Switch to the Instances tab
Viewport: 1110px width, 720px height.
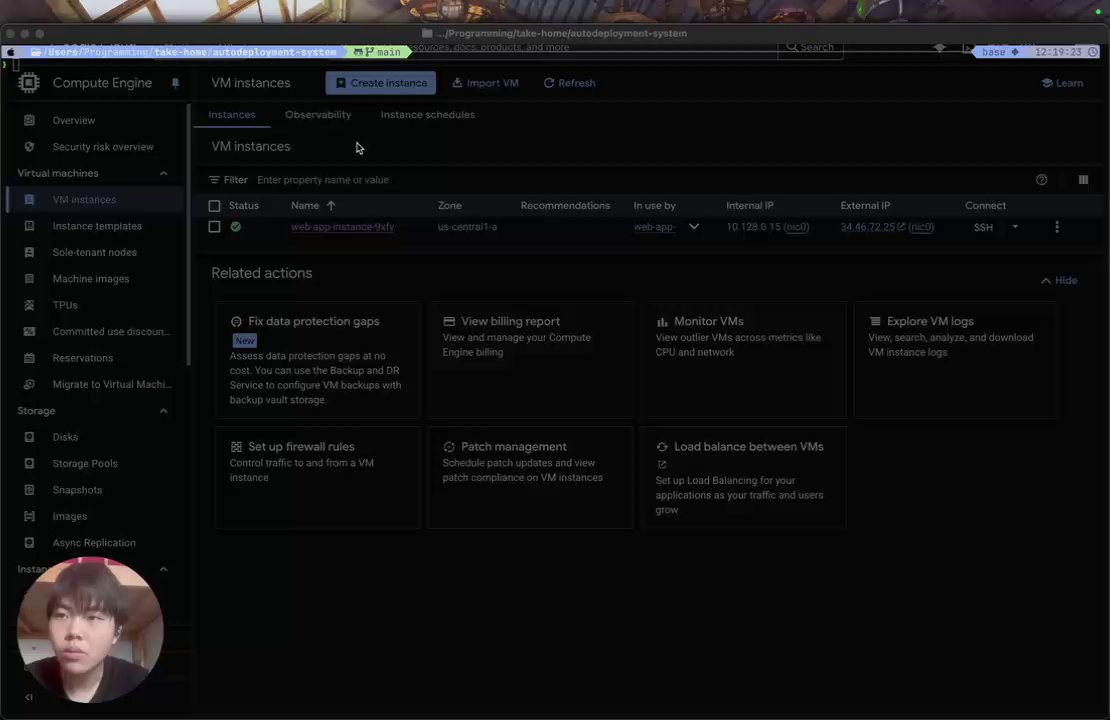231,115
